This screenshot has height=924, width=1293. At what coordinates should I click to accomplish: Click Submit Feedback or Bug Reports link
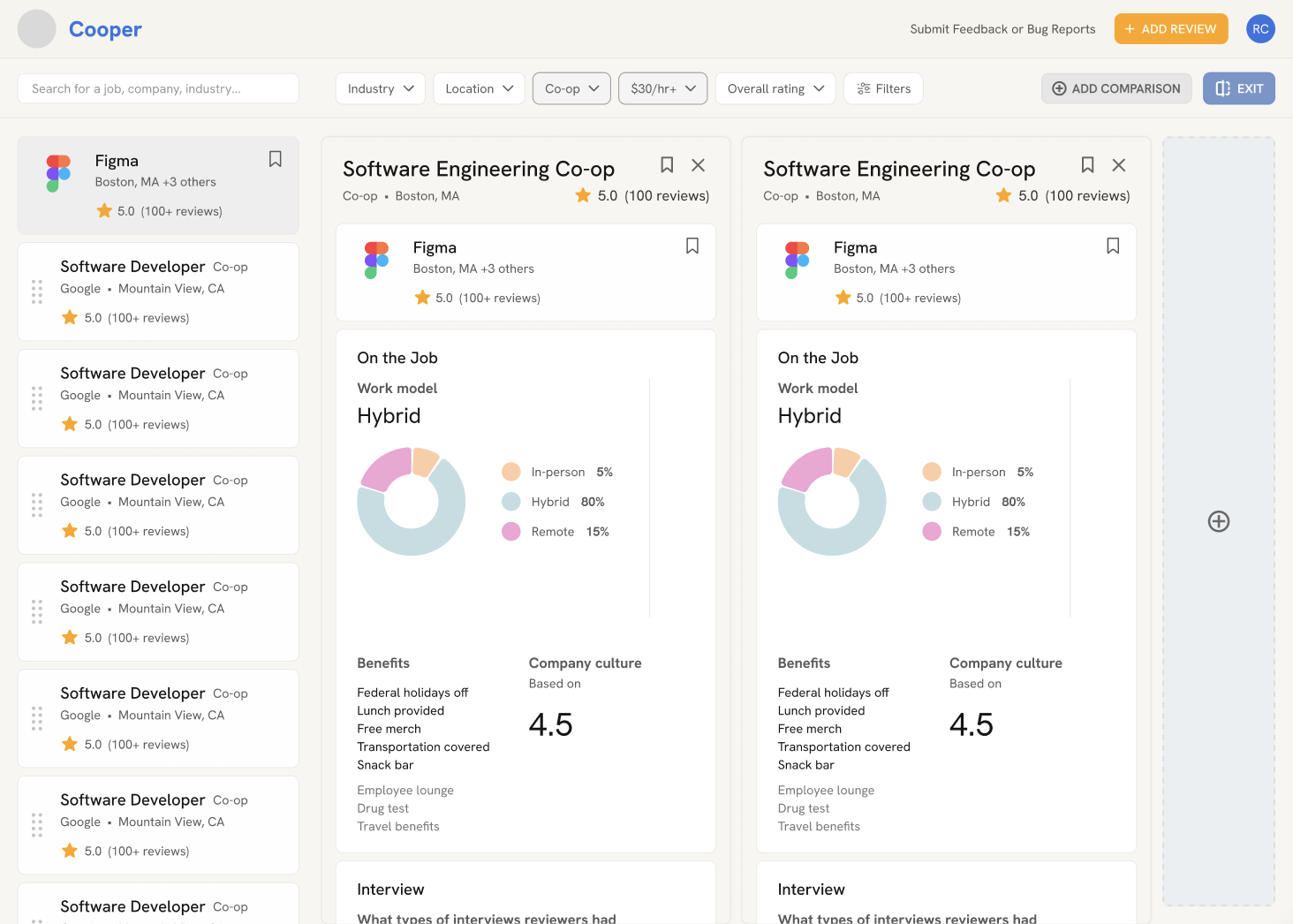1002,29
